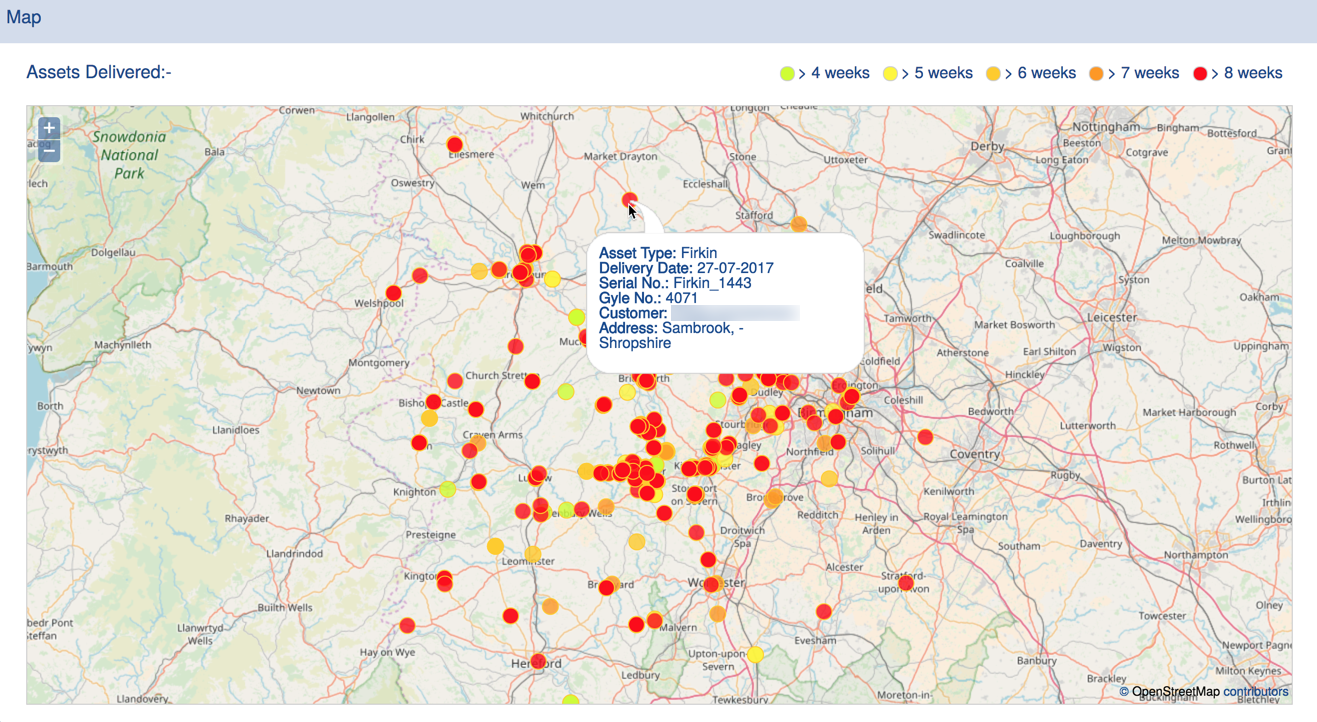Viewport: 1317px width, 722px height.
Task: Zoom out the map with minus button
Action: click(49, 151)
